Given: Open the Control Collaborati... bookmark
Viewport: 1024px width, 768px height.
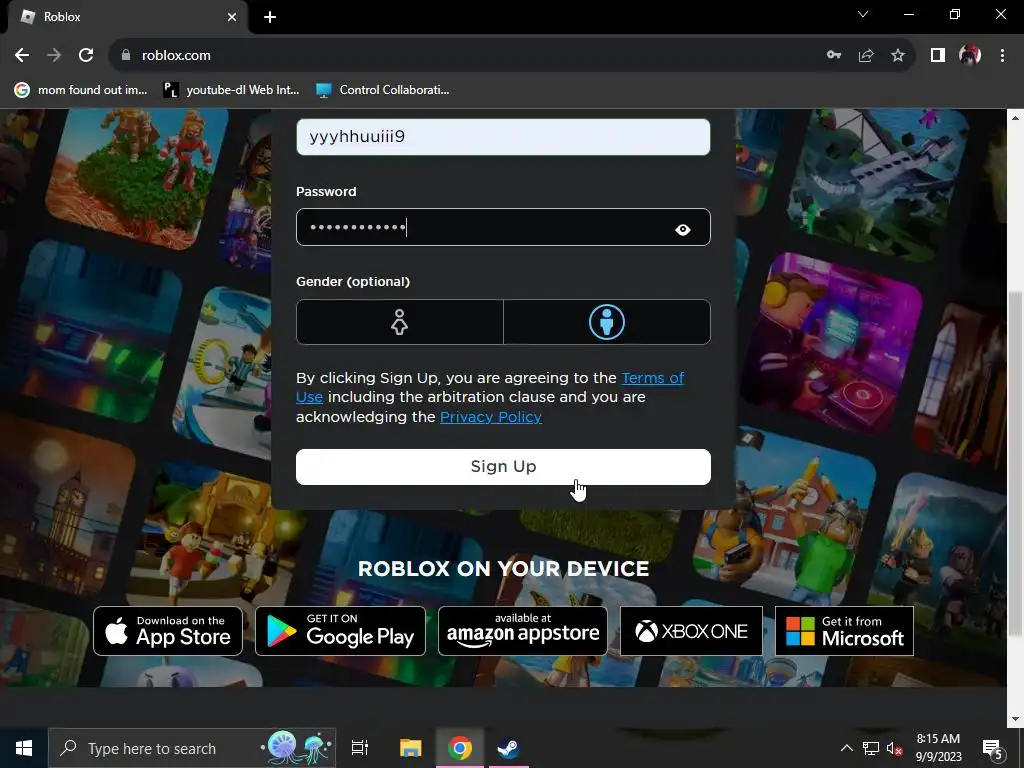Looking at the screenshot, I should pyautogui.click(x=383, y=90).
